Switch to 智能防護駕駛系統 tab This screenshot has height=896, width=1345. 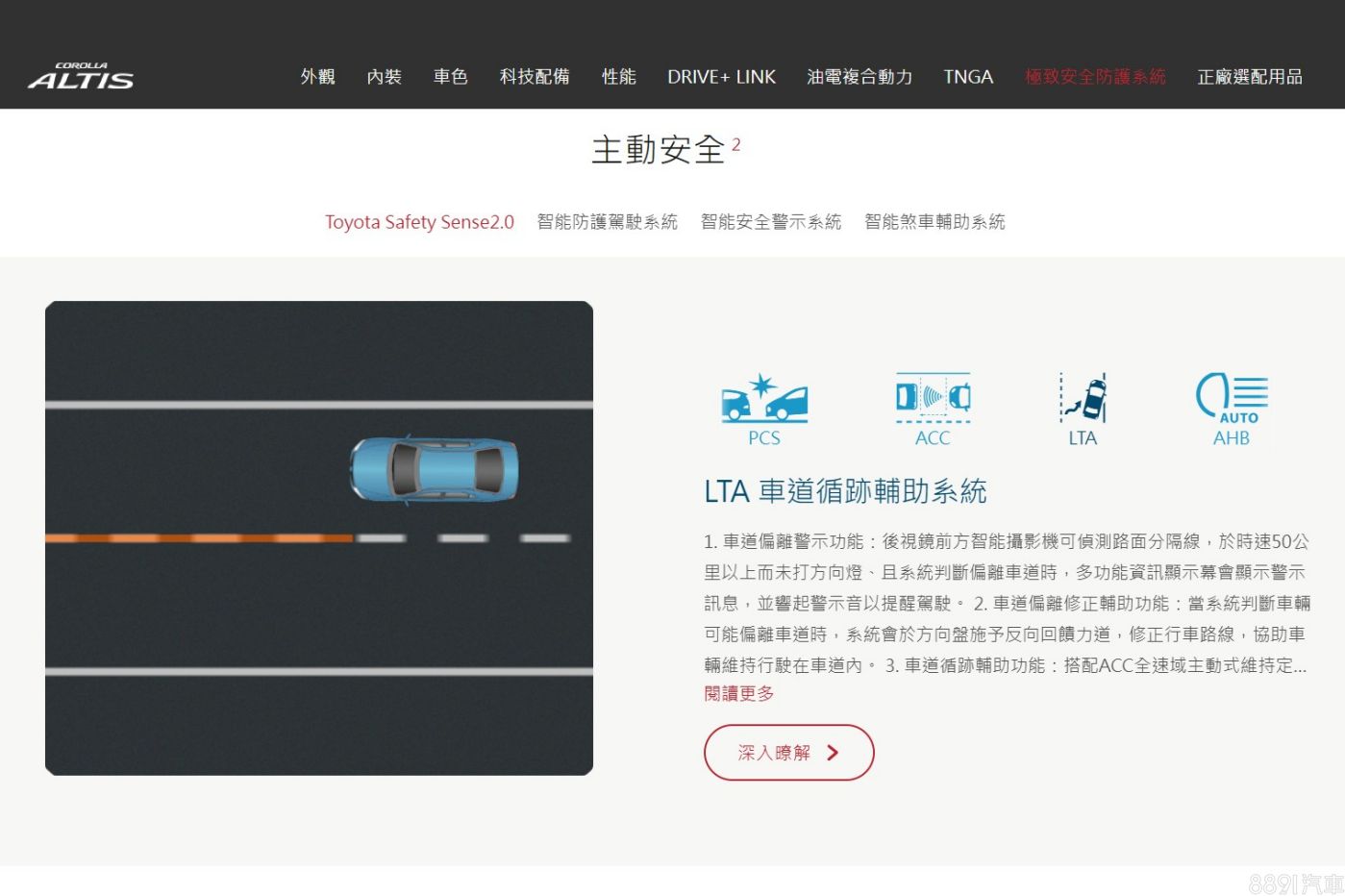coord(607,222)
